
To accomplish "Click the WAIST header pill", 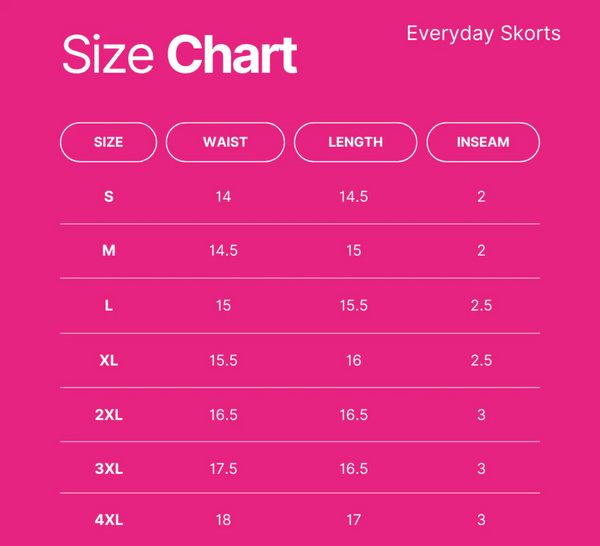I will point(225,142).
